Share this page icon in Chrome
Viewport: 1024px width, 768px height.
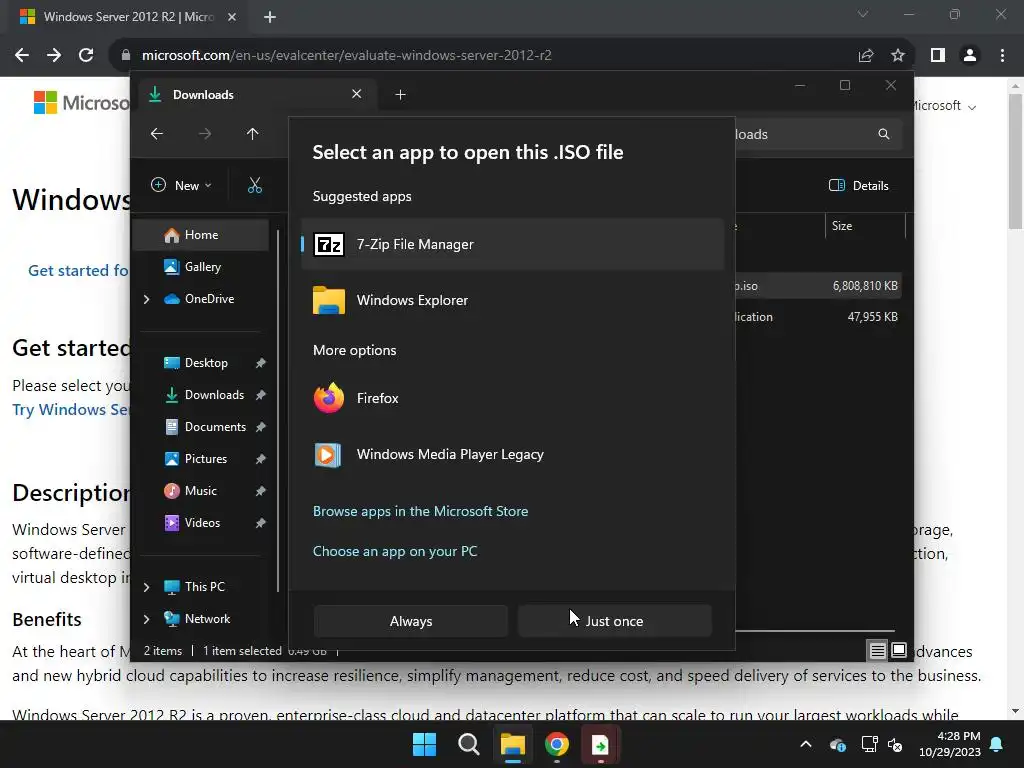866,56
